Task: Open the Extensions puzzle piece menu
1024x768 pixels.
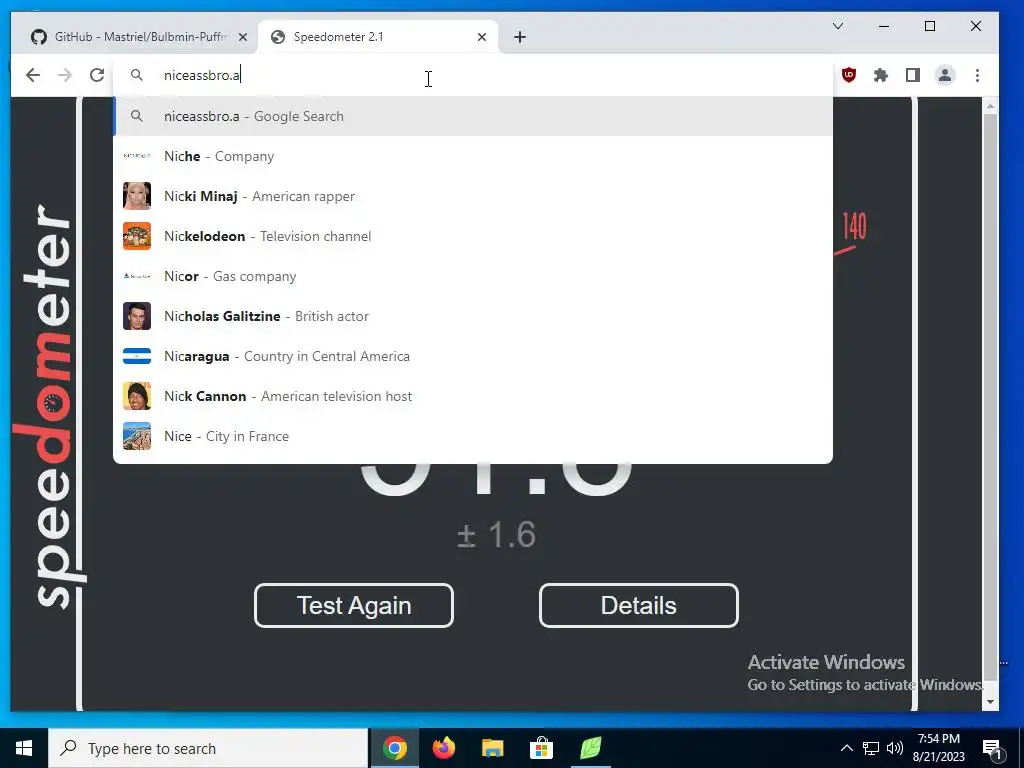Action: 881,75
